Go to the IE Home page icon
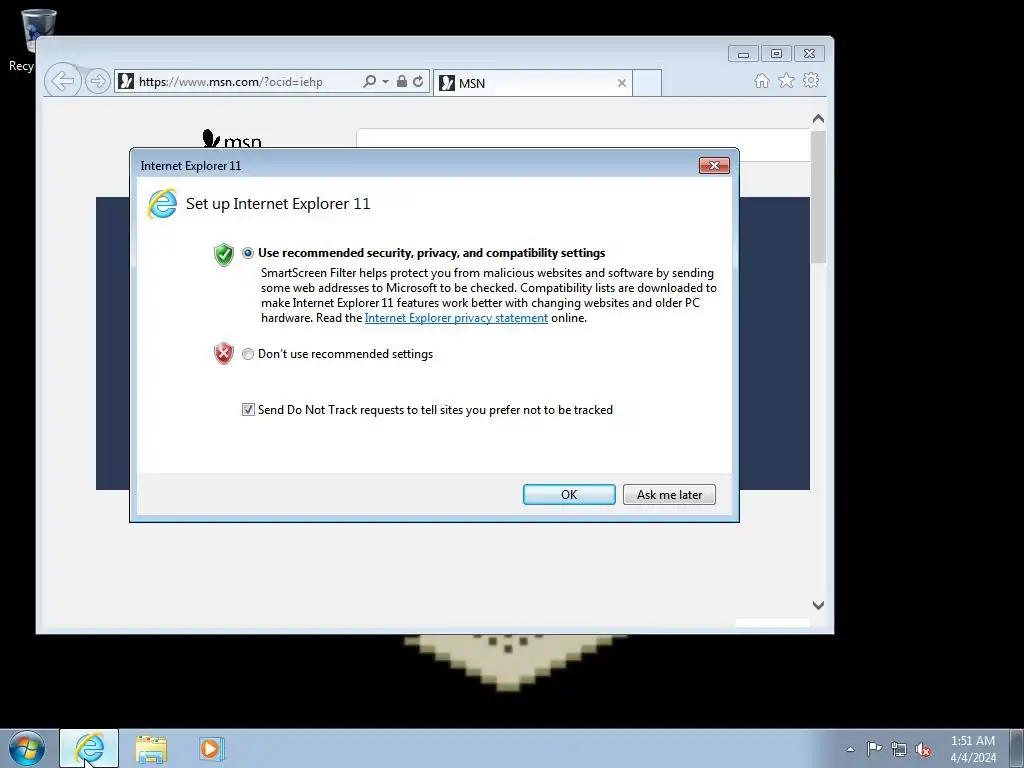The width and height of the screenshot is (1024, 768). point(761,80)
